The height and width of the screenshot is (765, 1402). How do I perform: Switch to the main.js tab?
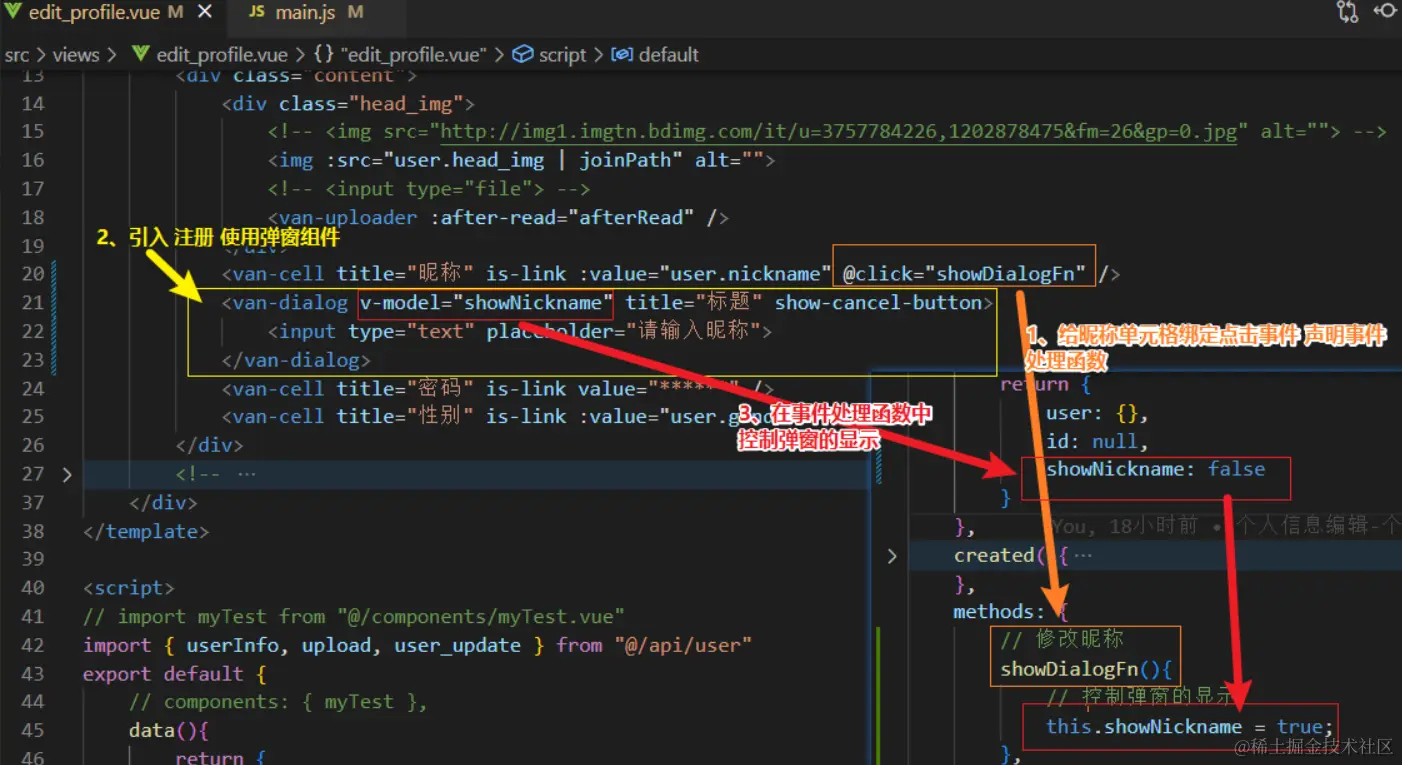(x=305, y=12)
